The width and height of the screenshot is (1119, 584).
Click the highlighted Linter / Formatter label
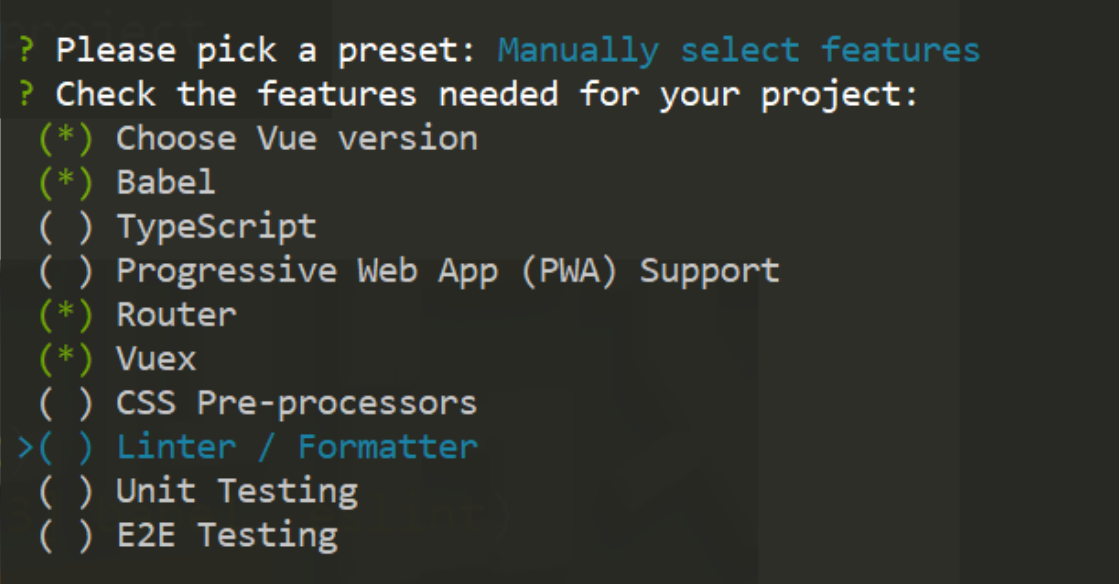tap(297, 447)
